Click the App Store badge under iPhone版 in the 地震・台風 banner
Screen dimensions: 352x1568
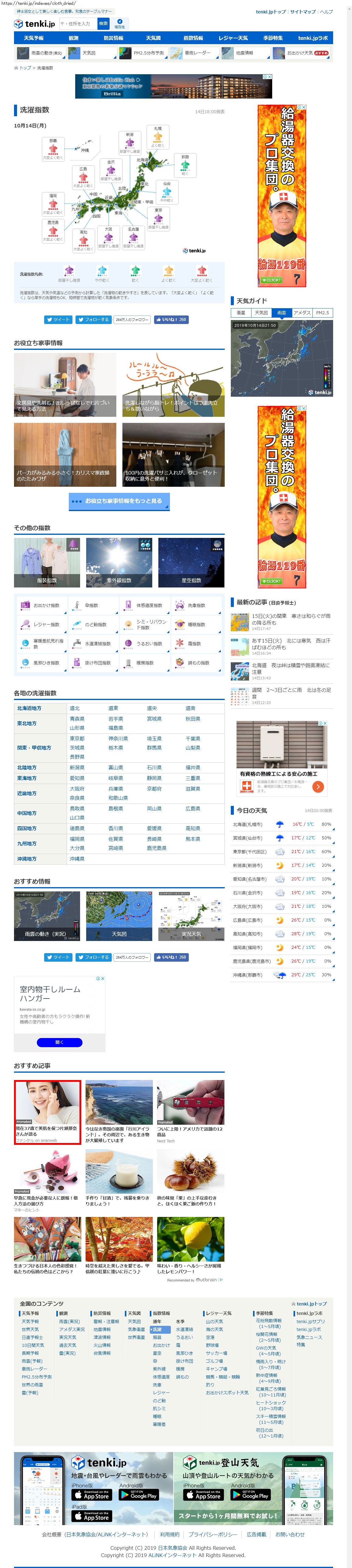pos(91,1495)
